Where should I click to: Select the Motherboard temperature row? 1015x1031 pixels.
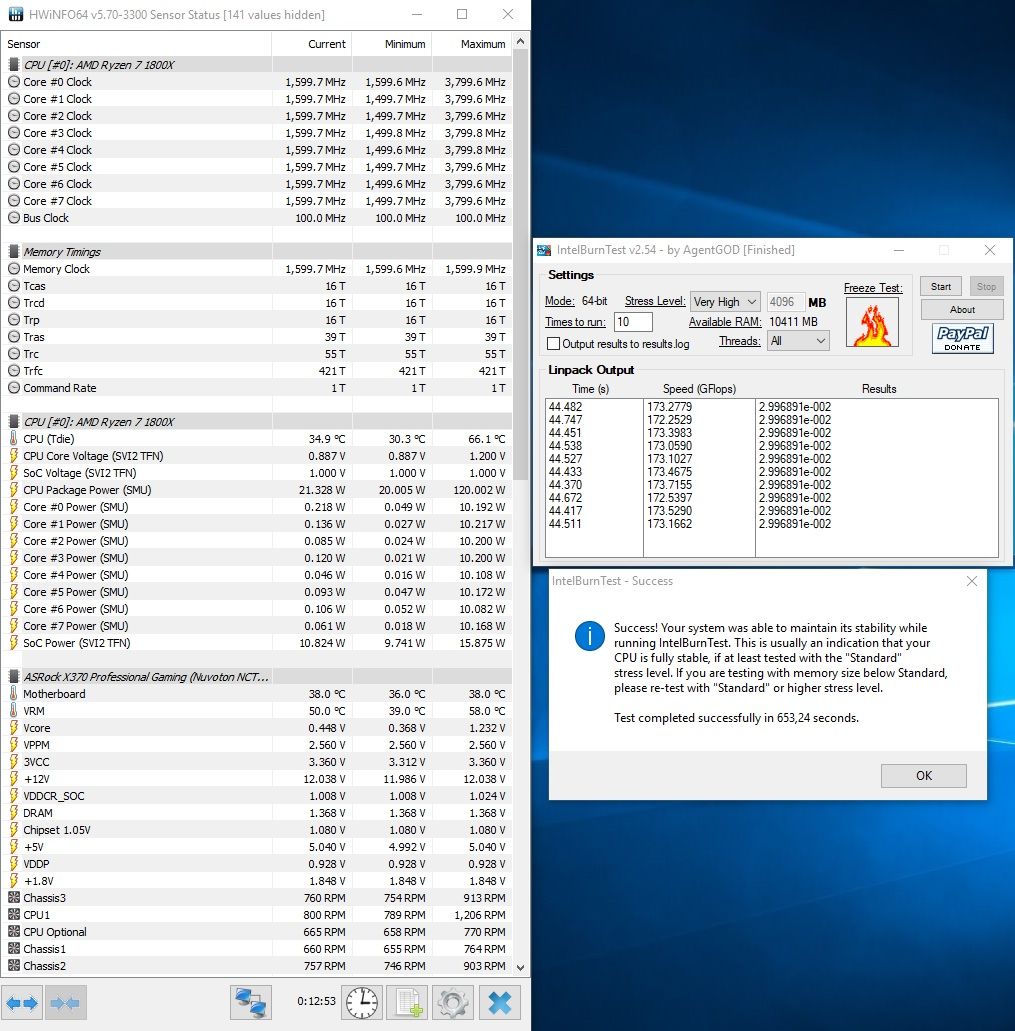click(x=257, y=694)
